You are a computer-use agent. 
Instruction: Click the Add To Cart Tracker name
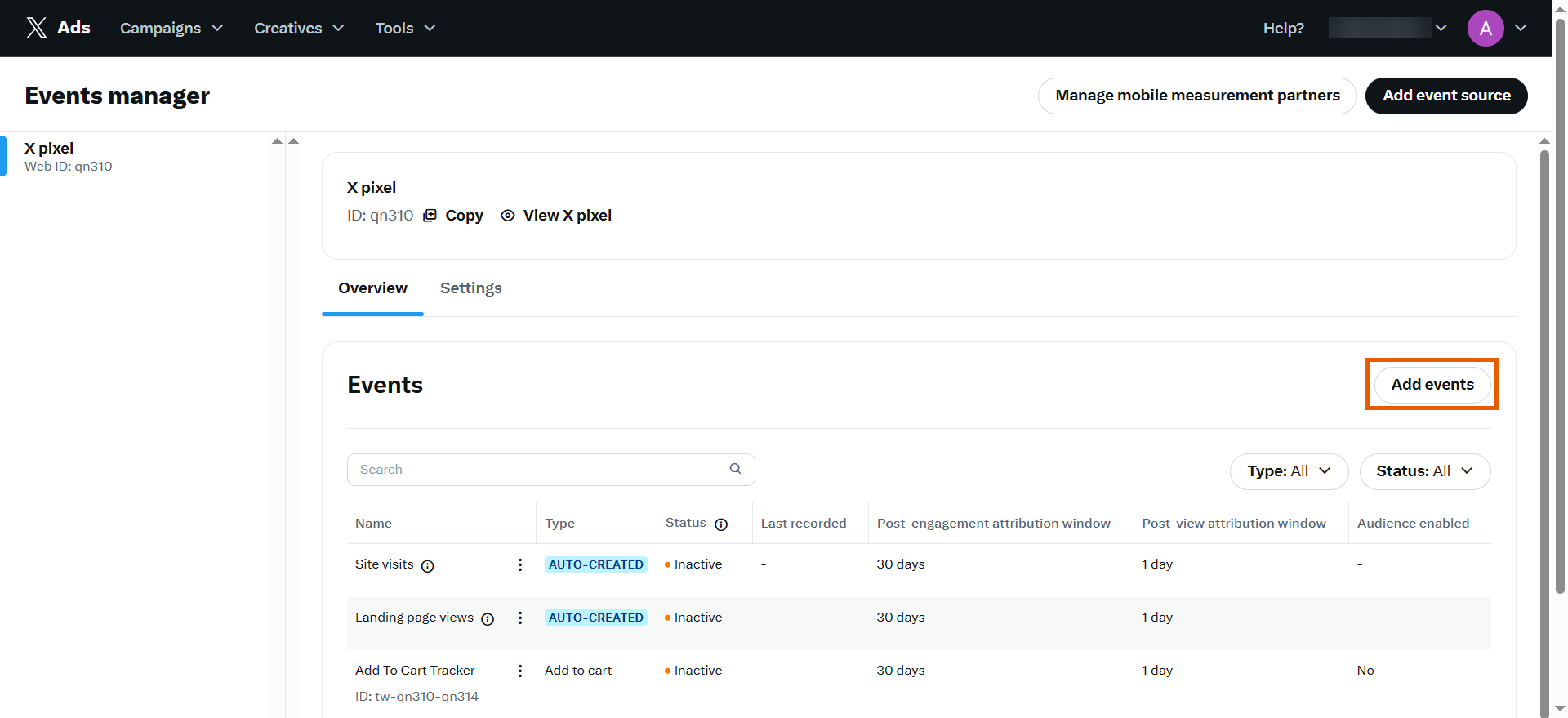tap(415, 671)
